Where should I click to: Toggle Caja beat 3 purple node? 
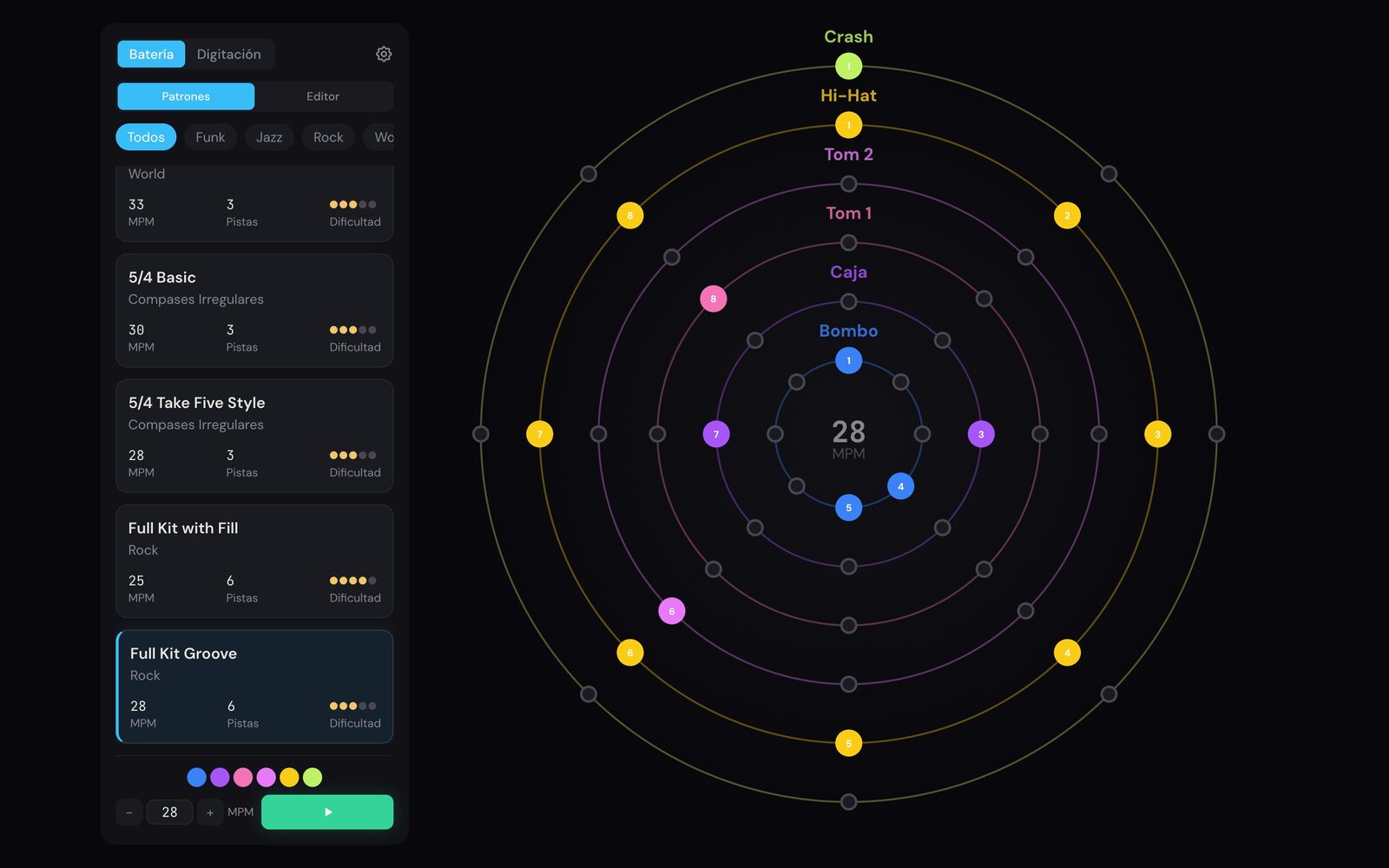[x=981, y=434]
